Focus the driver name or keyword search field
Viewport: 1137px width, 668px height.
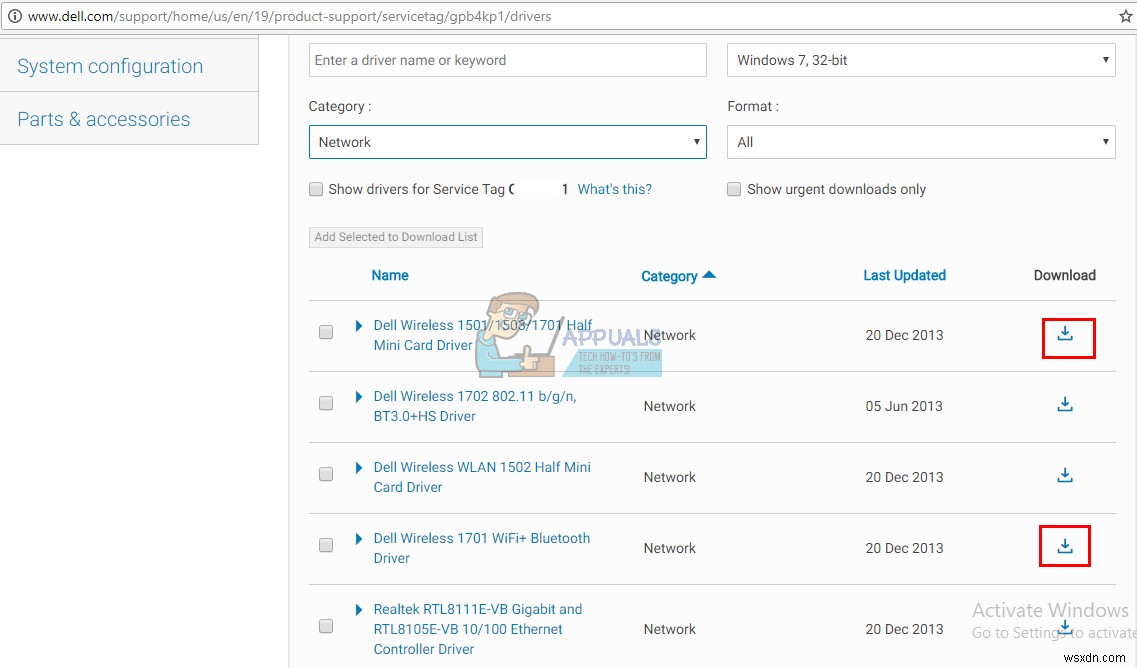point(508,60)
